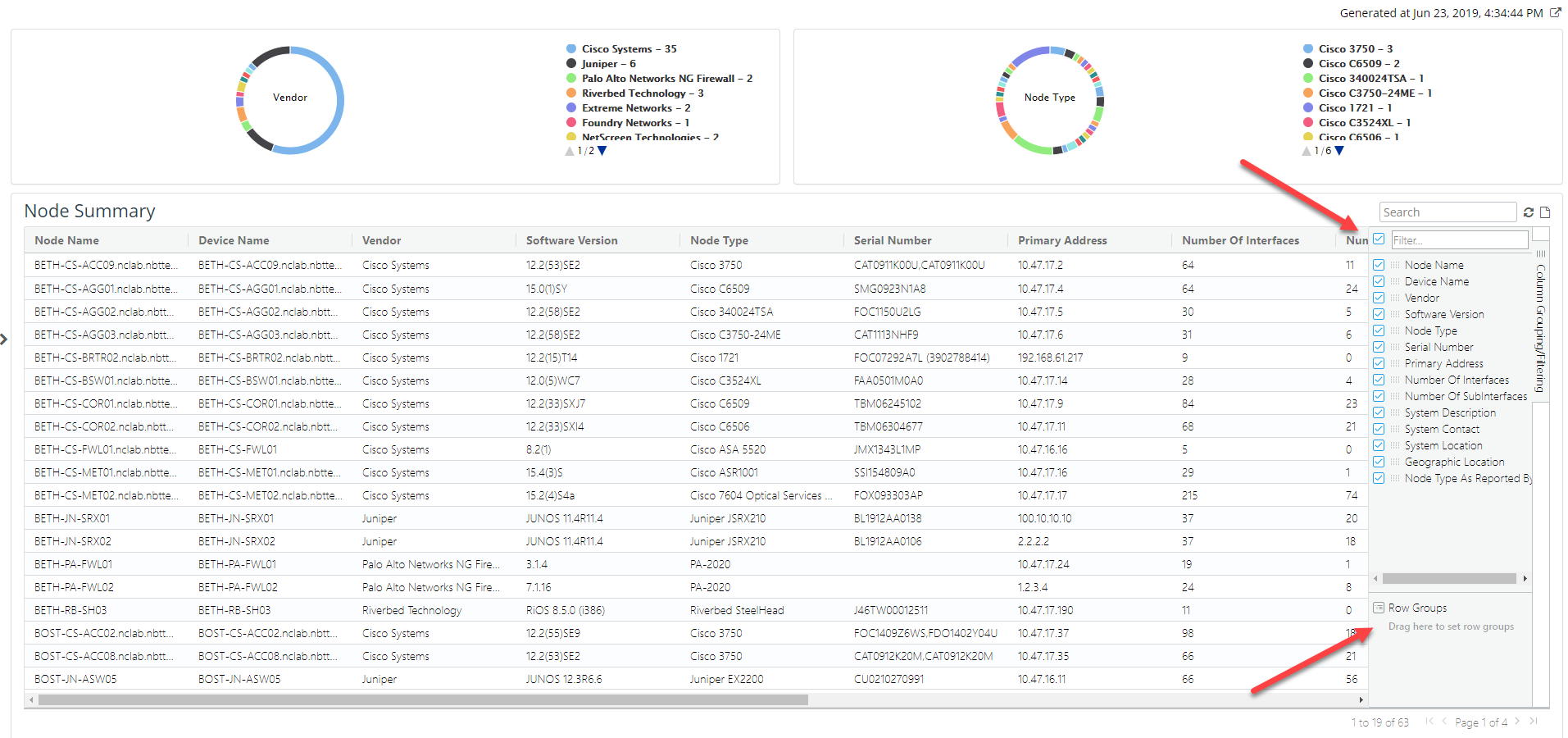Open report in new window via top-right icon
The height and width of the screenshot is (738, 1568).
coord(1556,13)
